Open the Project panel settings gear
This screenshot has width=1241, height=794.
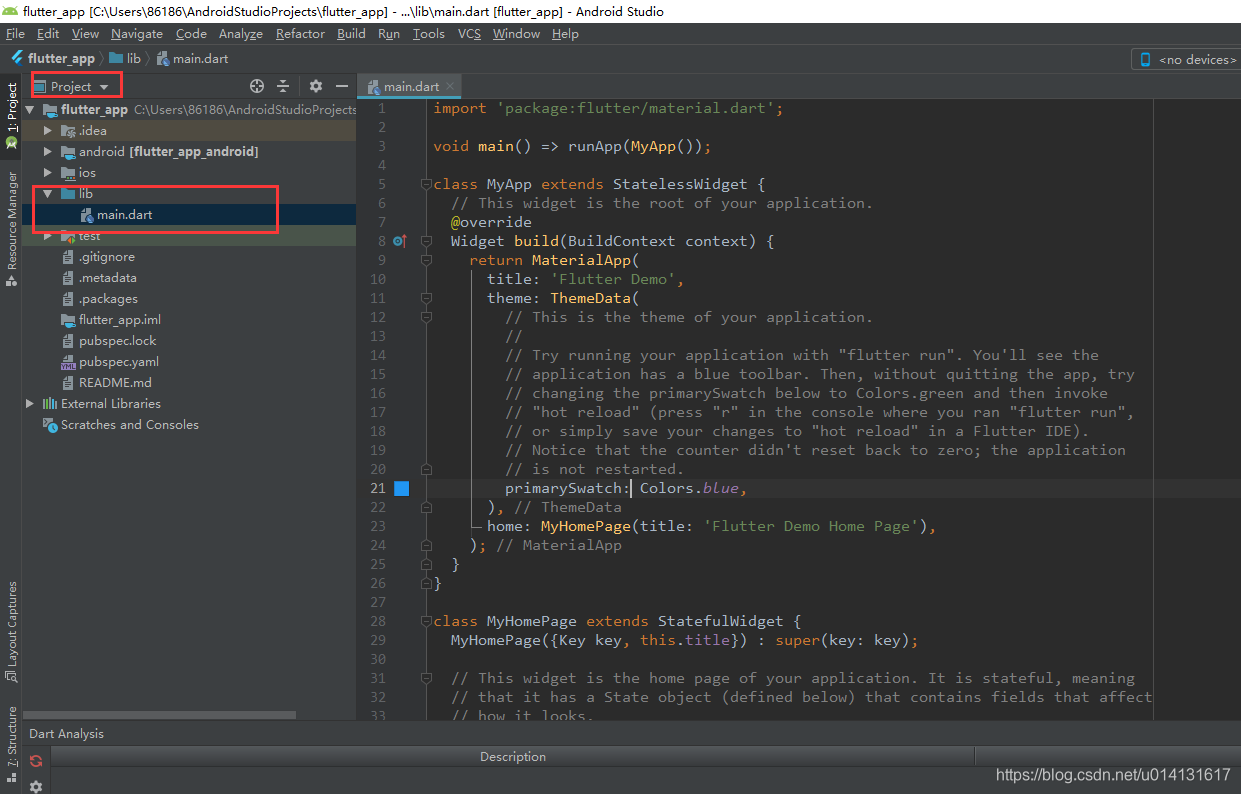pos(316,86)
